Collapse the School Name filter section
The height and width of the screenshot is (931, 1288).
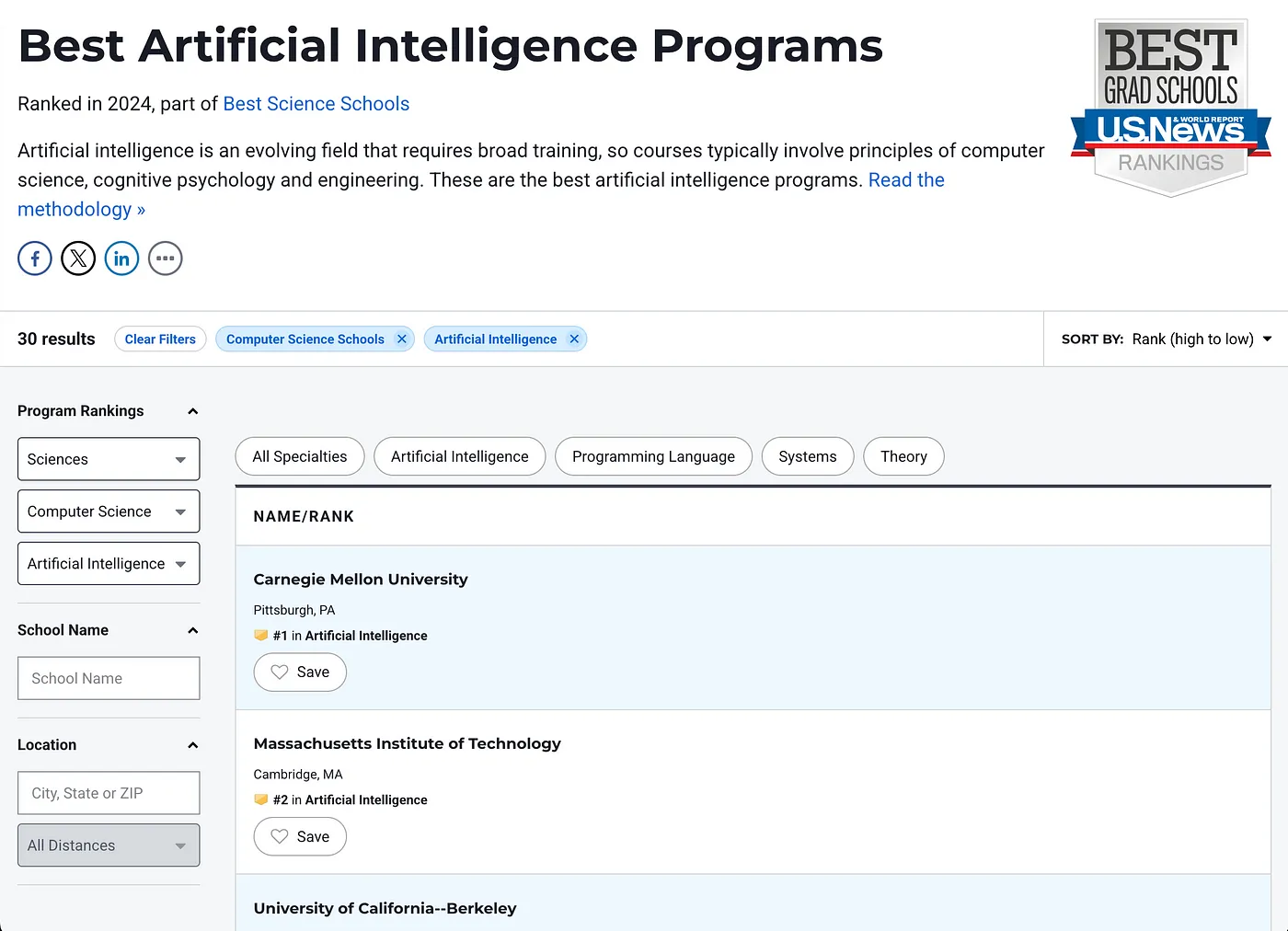pyautogui.click(x=192, y=630)
